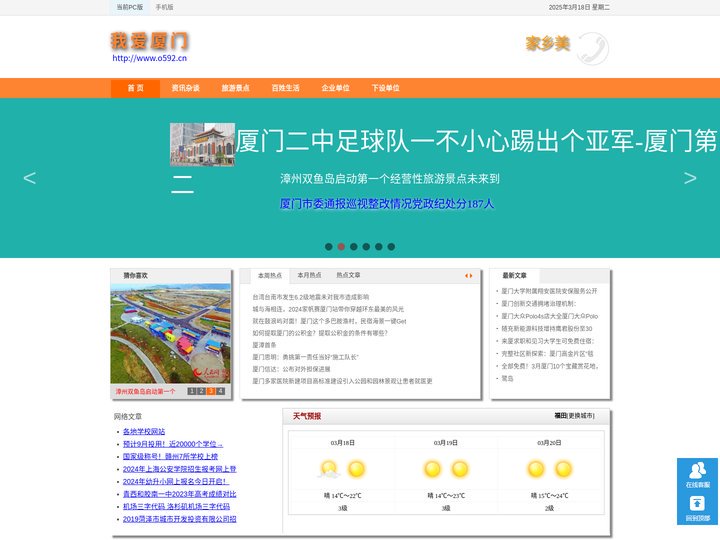Screen dimensions: 720x540
Task: Open the 企业单位 navigation item
Action: pyautogui.click(x=336, y=88)
